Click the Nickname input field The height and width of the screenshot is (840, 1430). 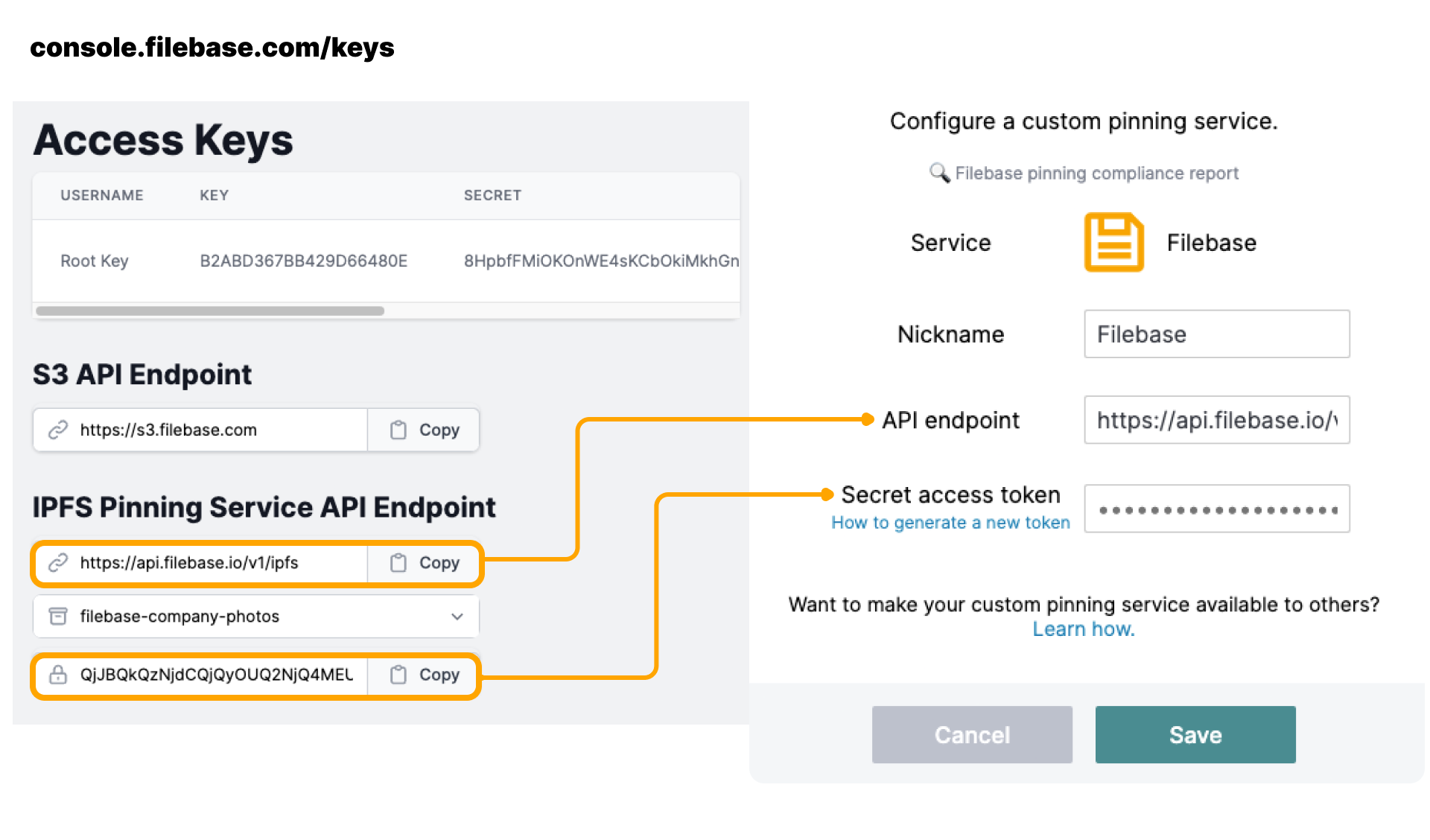click(x=1216, y=334)
